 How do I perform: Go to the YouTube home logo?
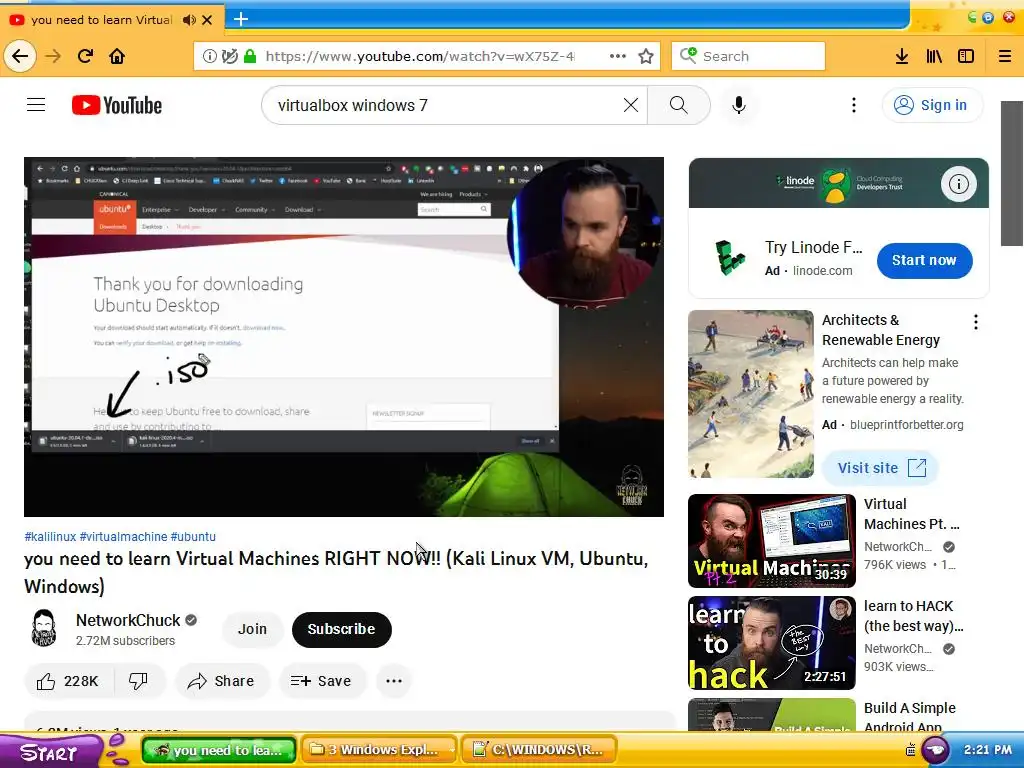117,105
